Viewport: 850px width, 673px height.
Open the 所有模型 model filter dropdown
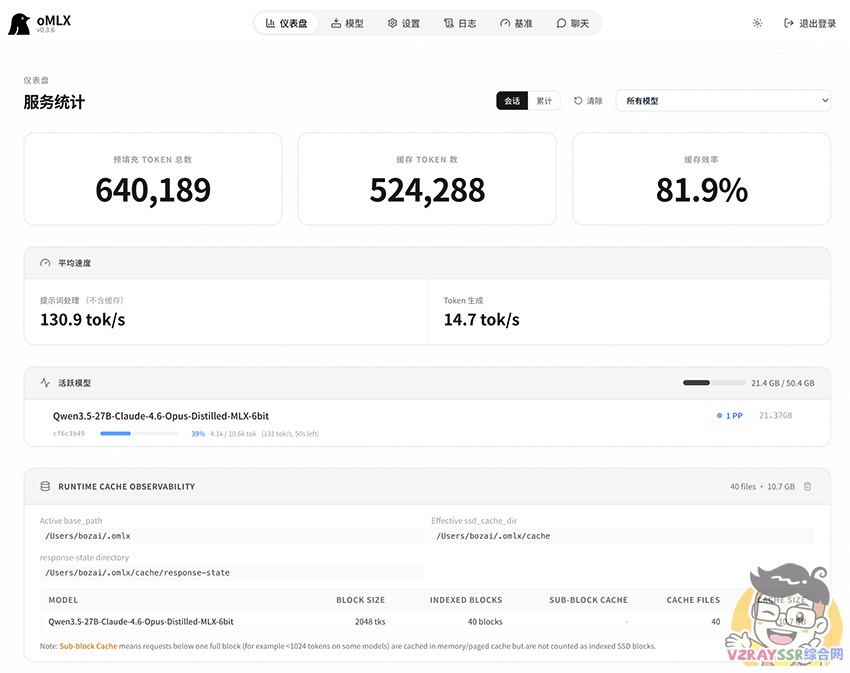(722, 101)
